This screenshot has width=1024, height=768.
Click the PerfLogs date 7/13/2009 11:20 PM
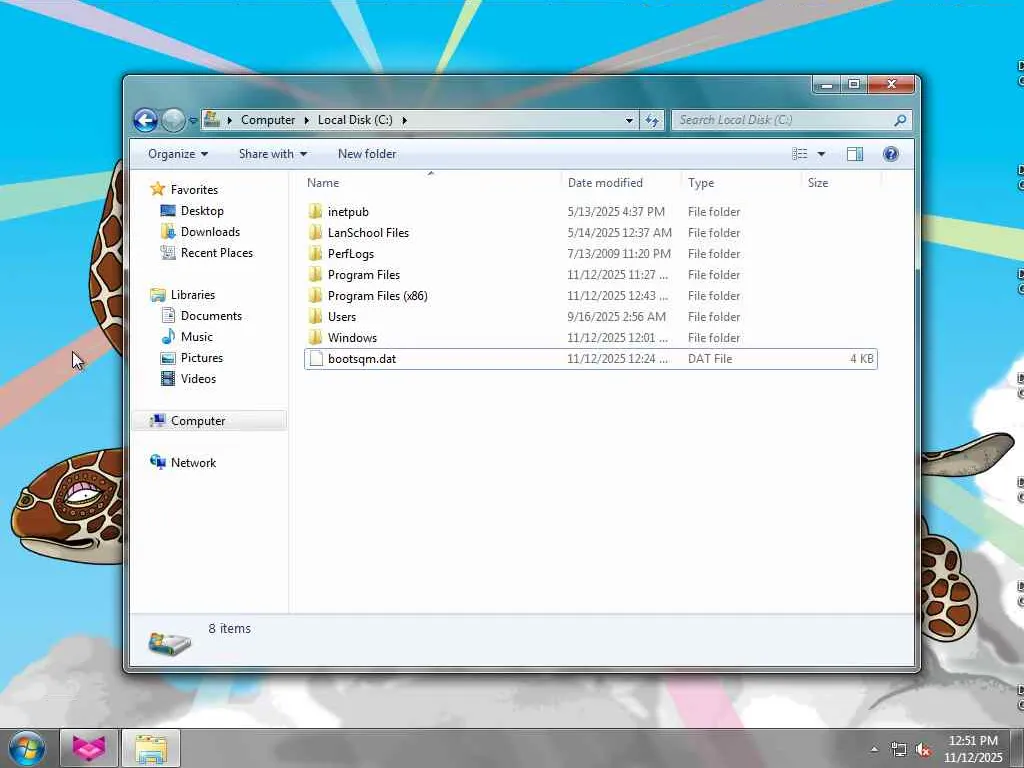[x=619, y=253]
